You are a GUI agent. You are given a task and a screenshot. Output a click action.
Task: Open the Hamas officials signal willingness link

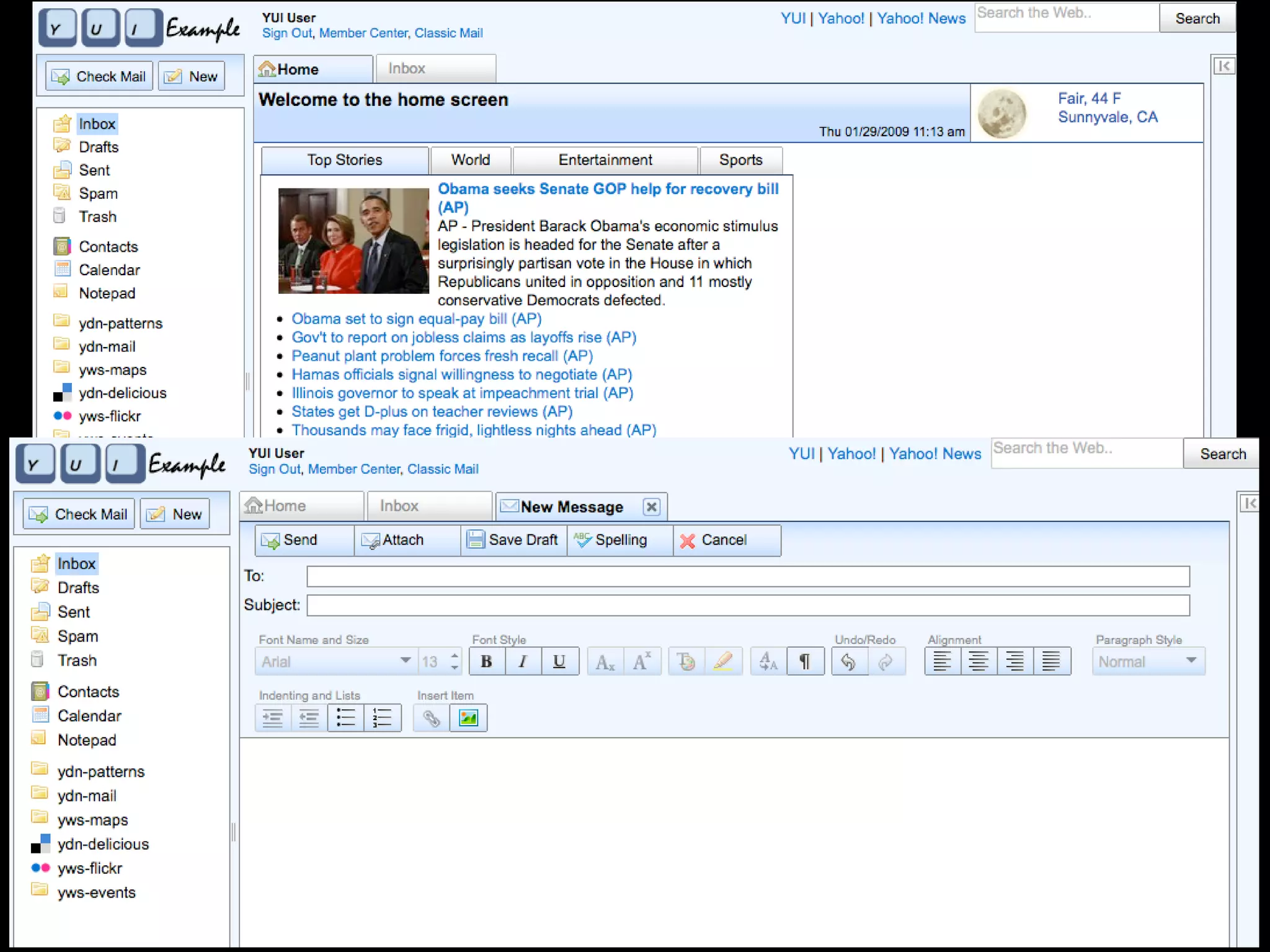461,374
